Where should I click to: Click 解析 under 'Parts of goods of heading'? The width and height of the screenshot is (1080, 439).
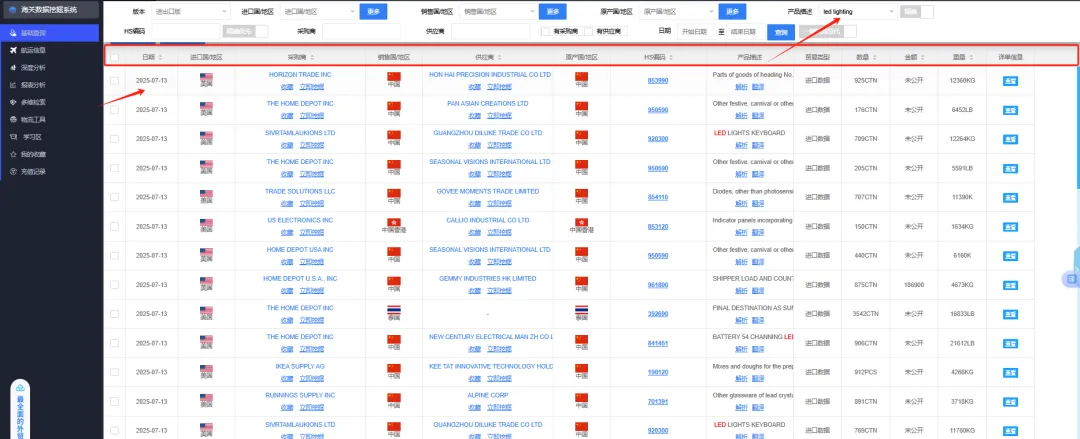coord(741,87)
